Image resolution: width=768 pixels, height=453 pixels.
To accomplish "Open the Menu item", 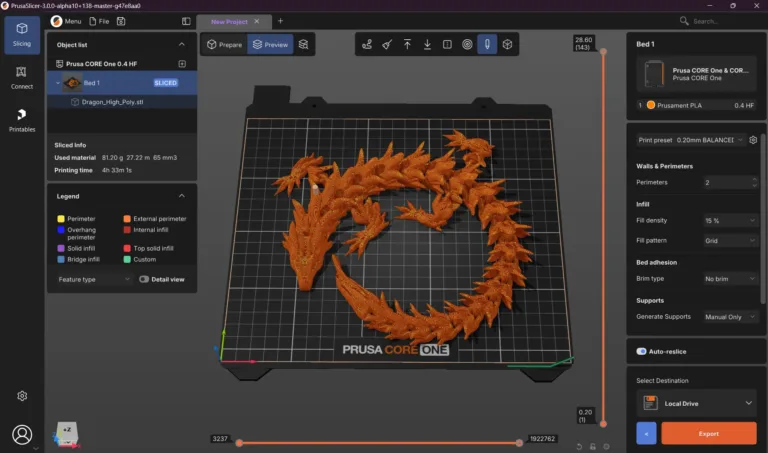I will click(x=66, y=21).
